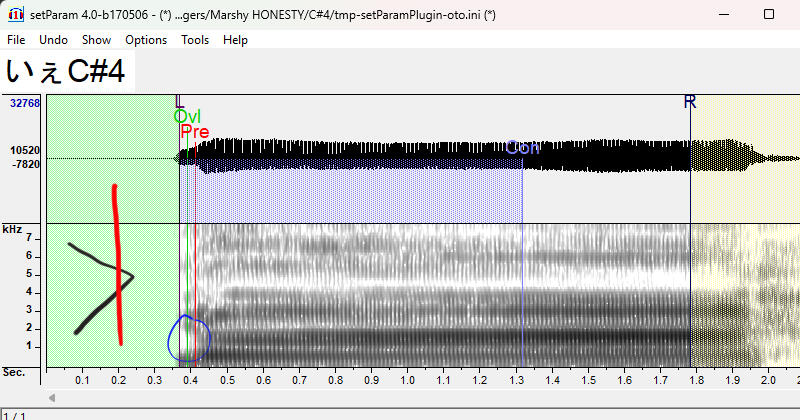Screen dimensions: 800x420
Task: Open the Help menu
Action: tap(235, 40)
